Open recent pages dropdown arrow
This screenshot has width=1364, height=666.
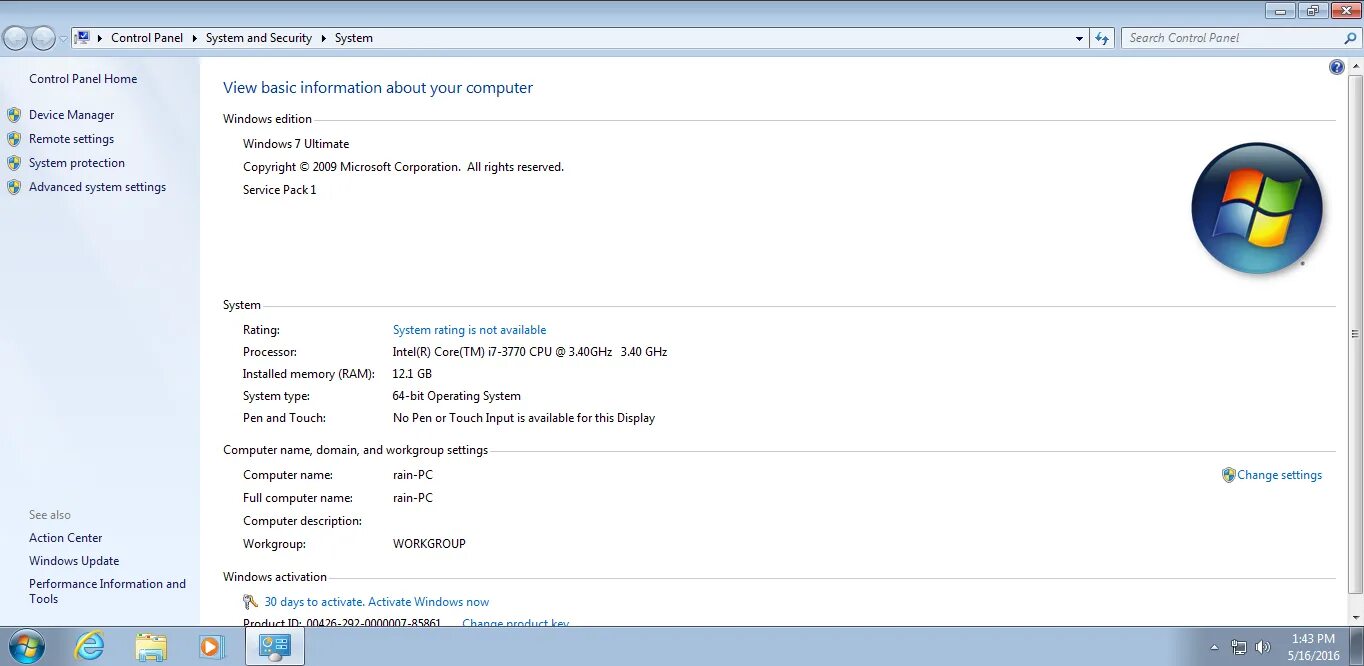pos(63,39)
